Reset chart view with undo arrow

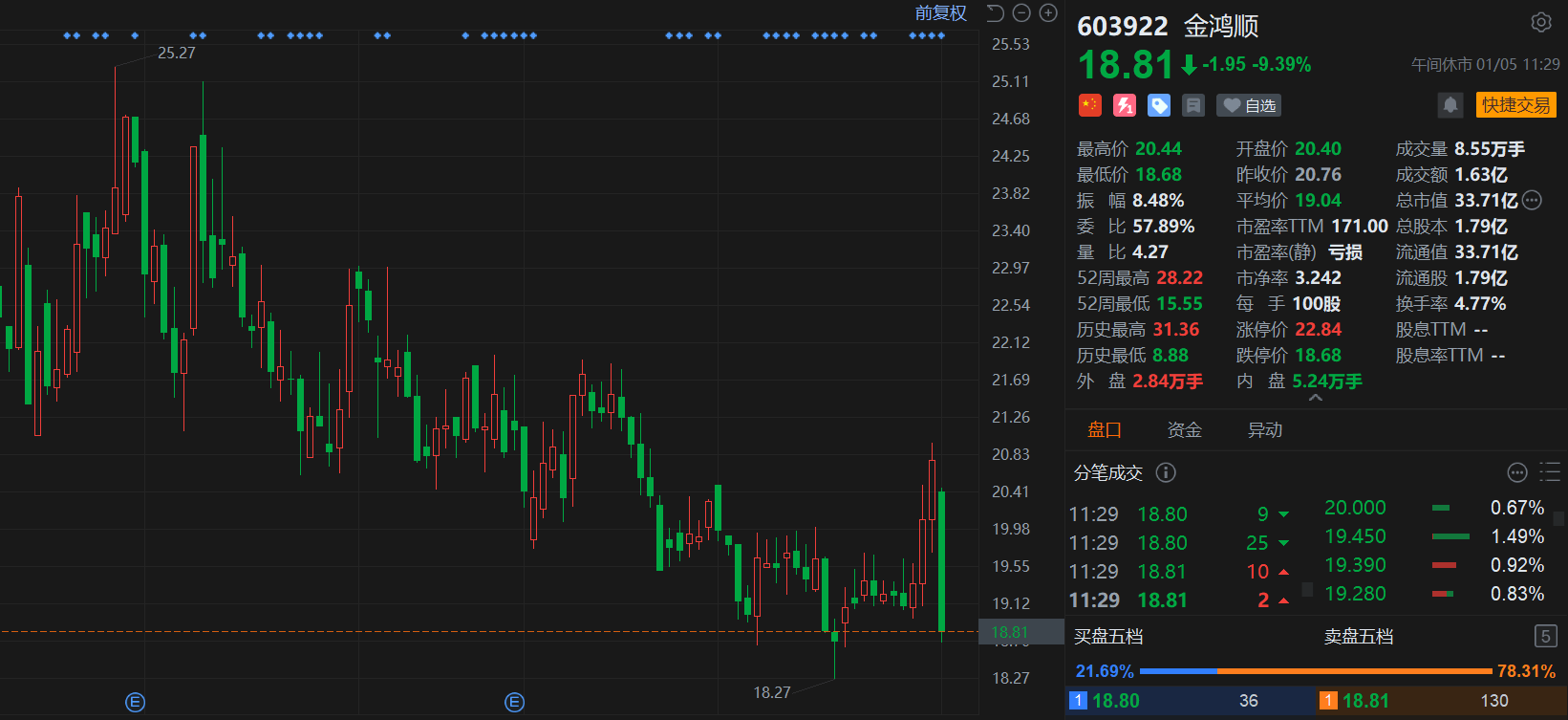pyautogui.click(x=995, y=12)
